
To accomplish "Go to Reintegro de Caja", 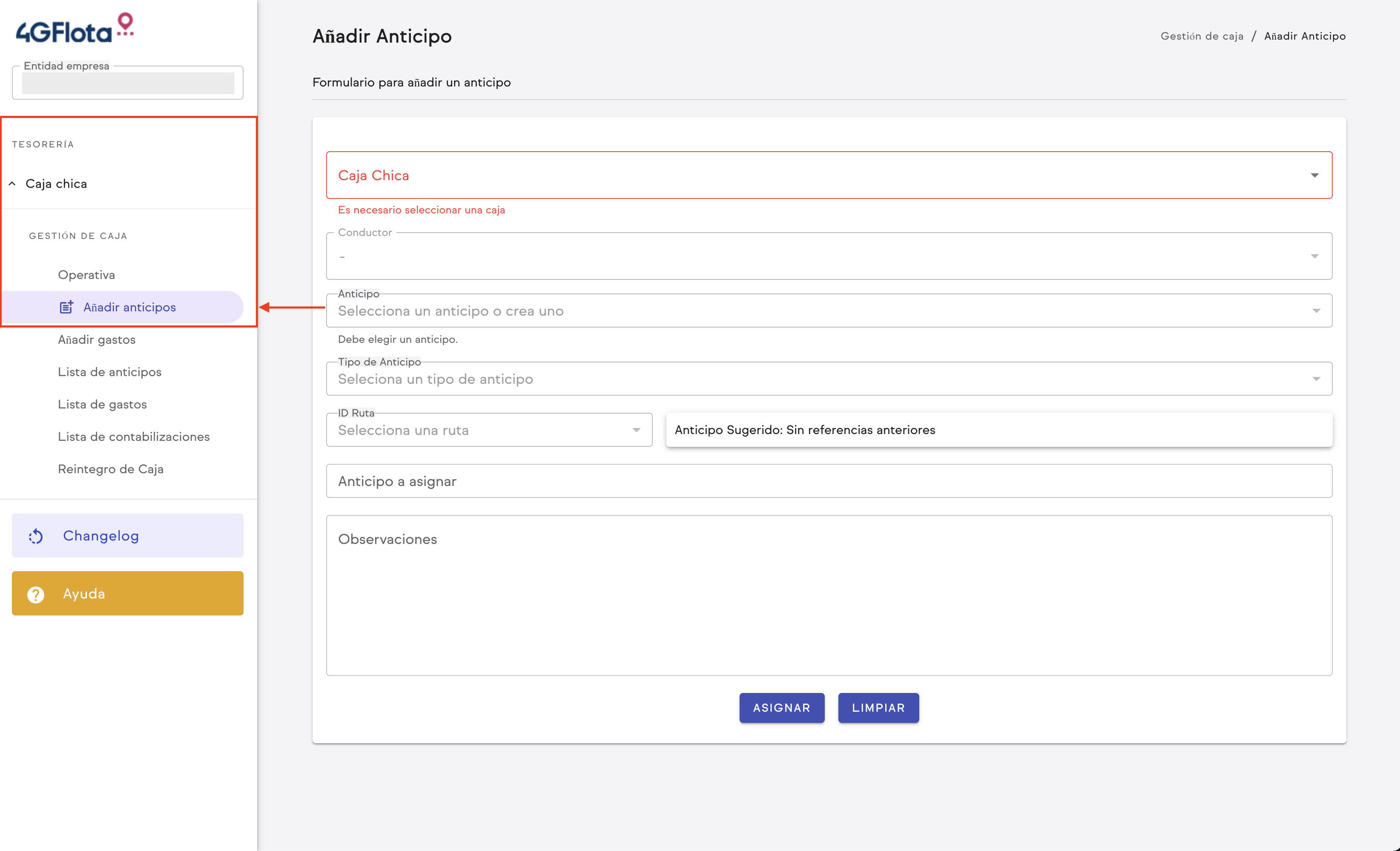I will (x=111, y=469).
